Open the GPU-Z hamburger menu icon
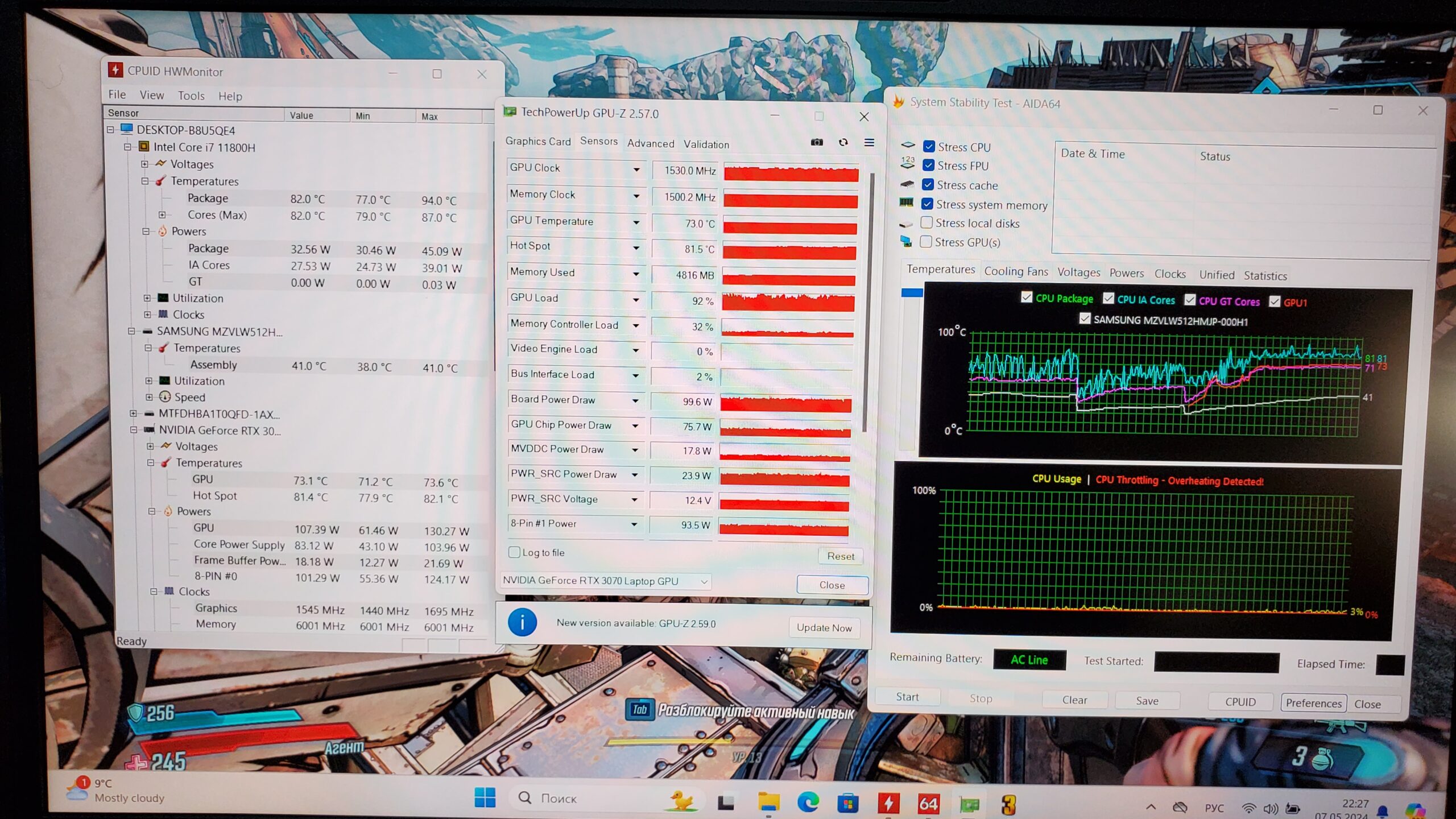This screenshot has height=819, width=1456. [x=869, y=143]
